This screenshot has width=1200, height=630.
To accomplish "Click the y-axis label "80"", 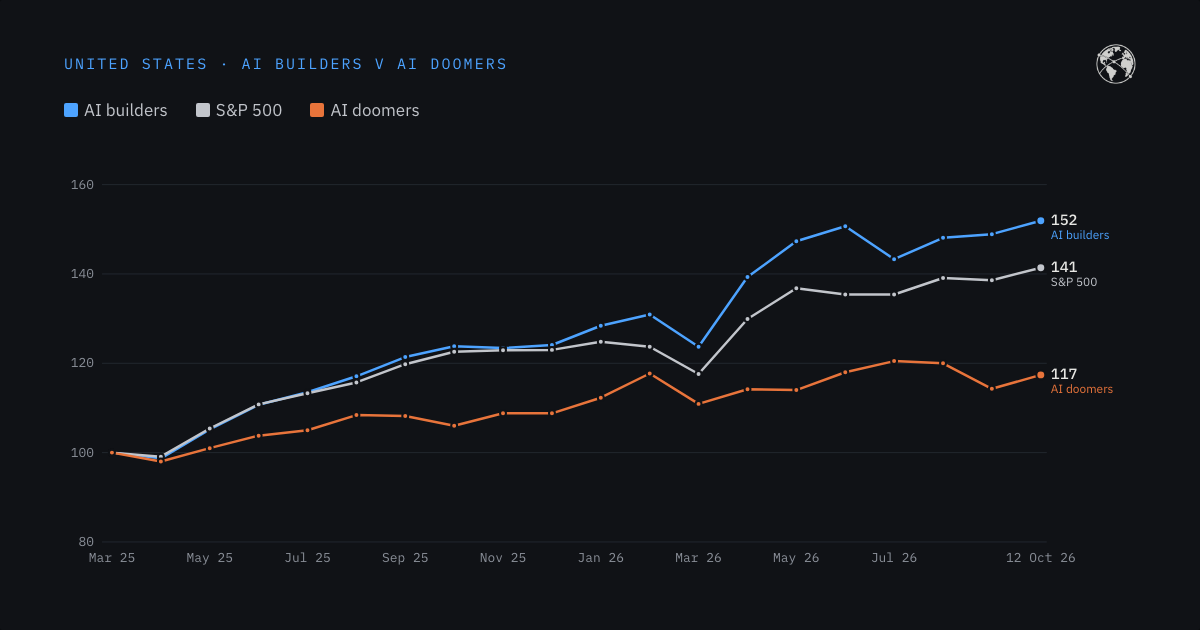I will [x=87, y=542].
